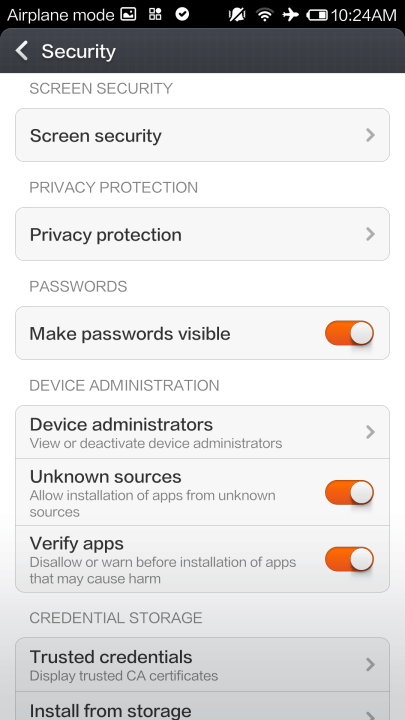
Task: Tap the picture notification icon
Action: (128, 15)
